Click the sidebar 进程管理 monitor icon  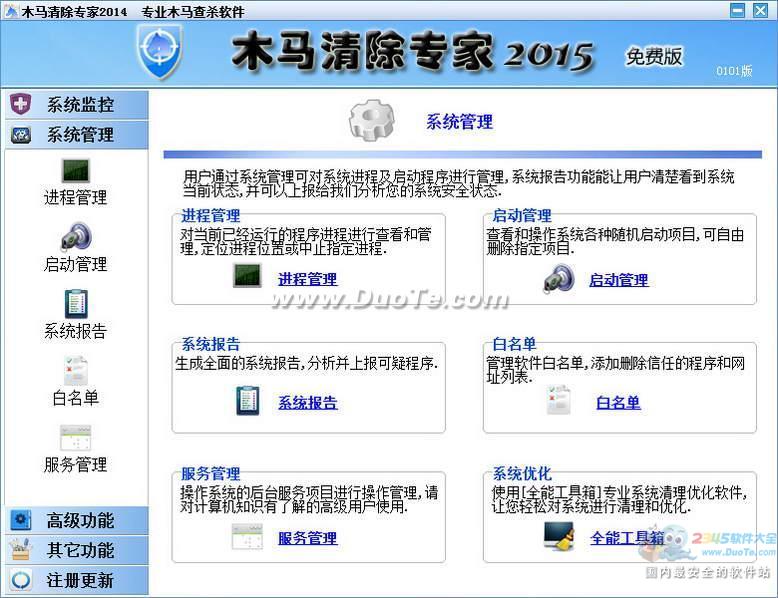[76, 171]
